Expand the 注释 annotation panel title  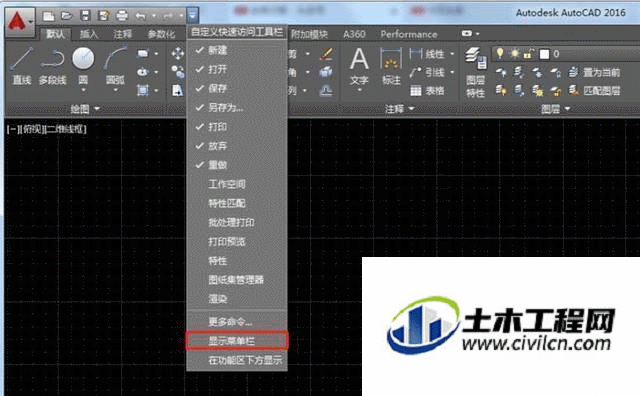pyautogui.click(x=399, y=109)
